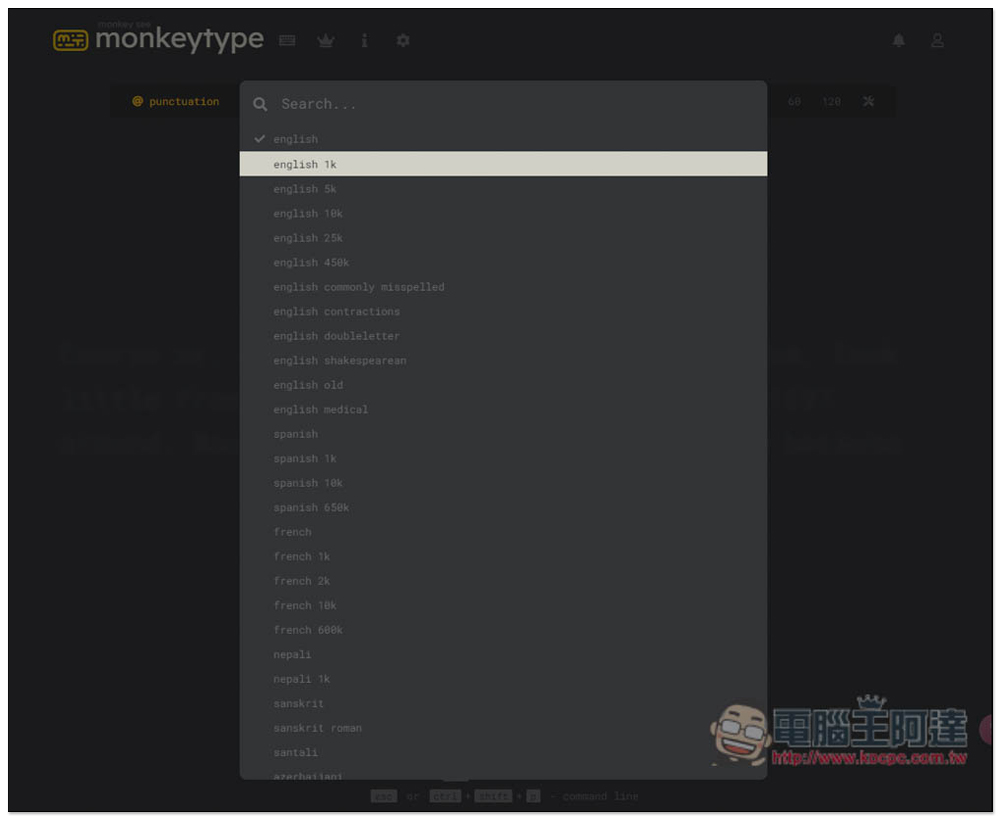Choose english 25k language

[x=503, y=238]
